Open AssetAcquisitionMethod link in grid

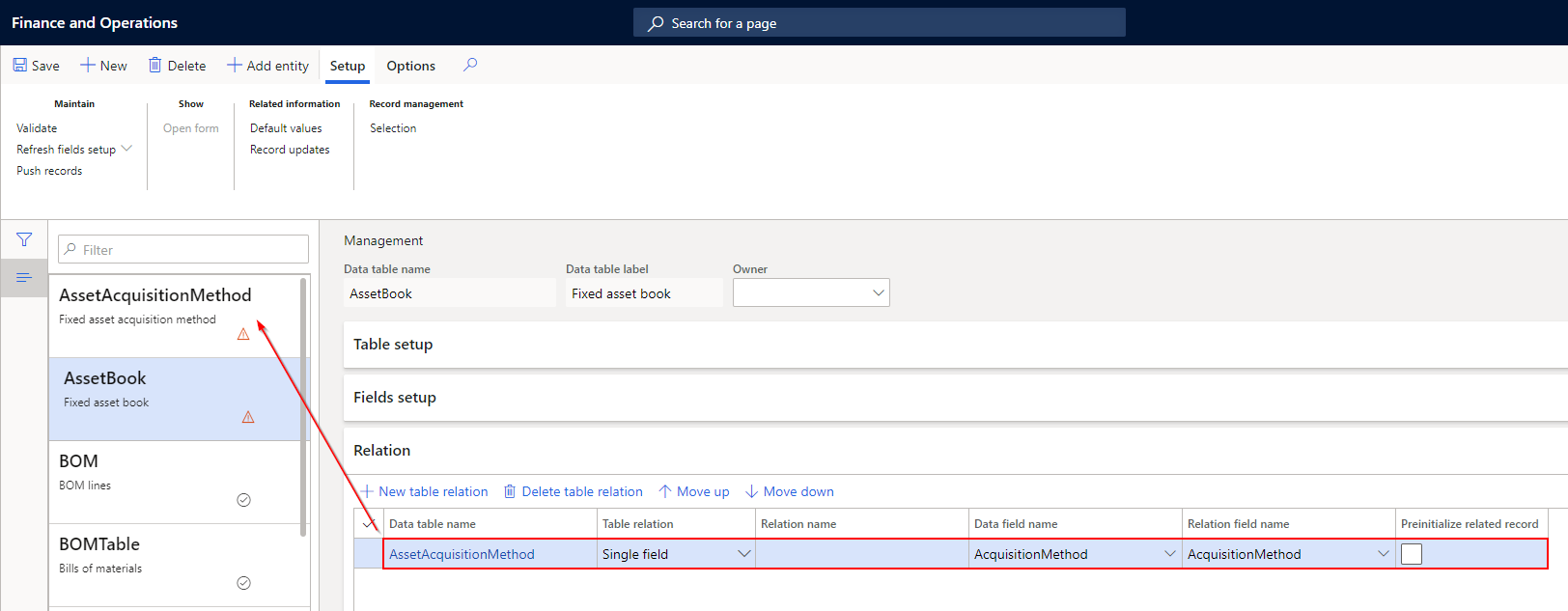coord(462,554)
